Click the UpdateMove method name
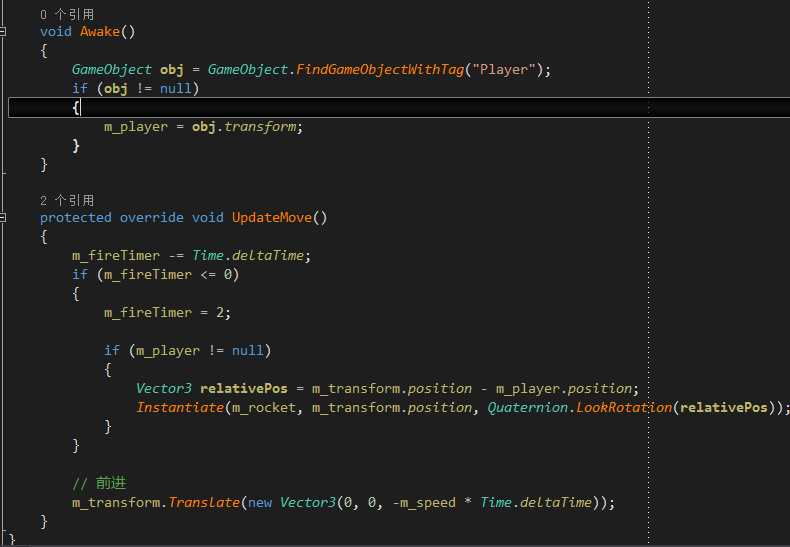The height and width of the screenshot is (547, 790). 272,218
